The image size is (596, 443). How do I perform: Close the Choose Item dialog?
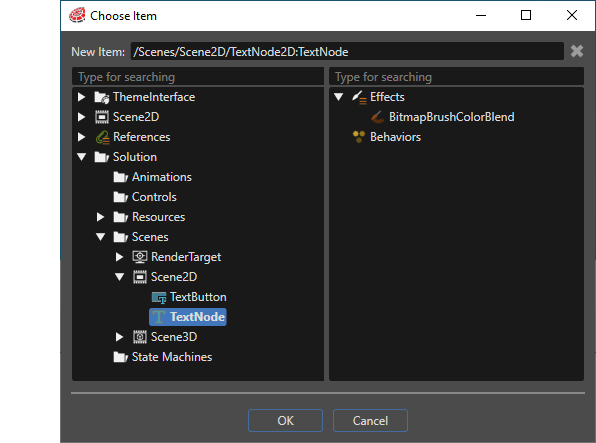tap(572, 16)
